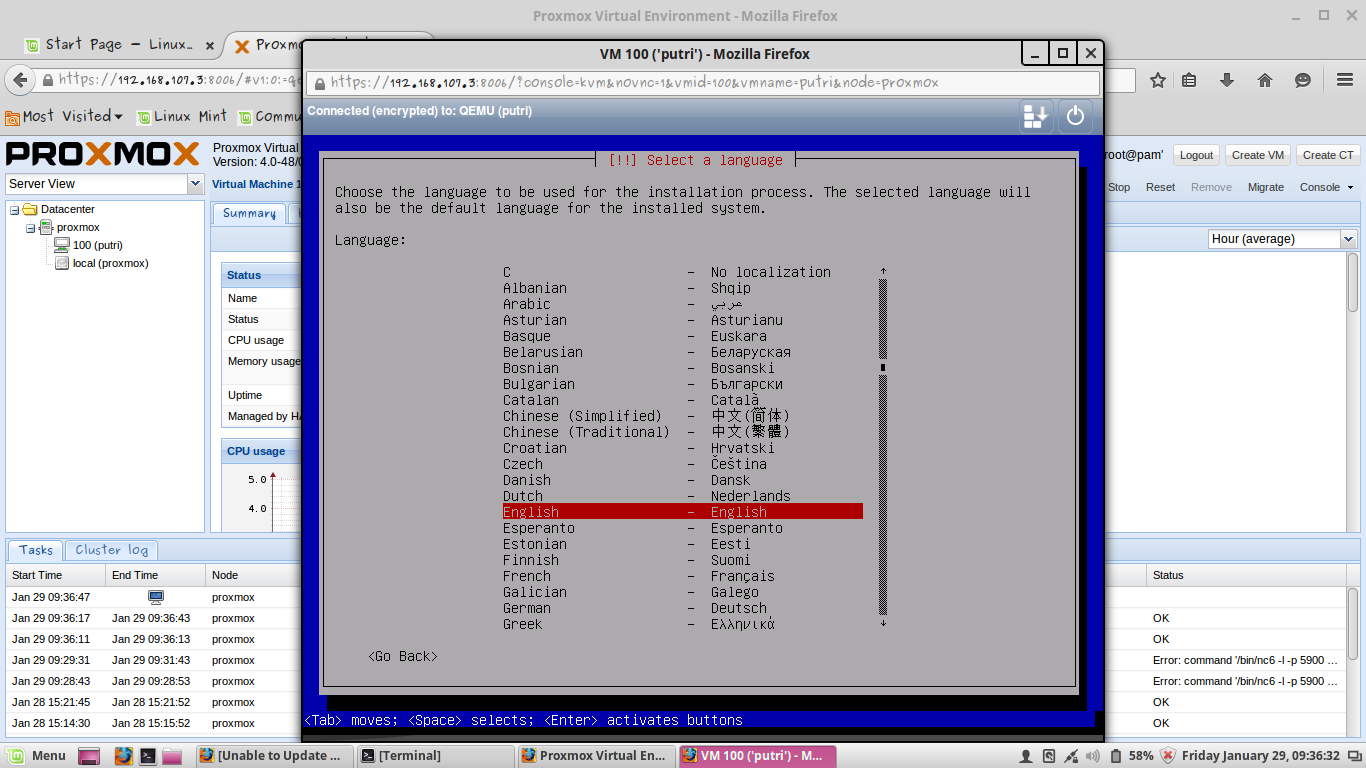Click the VM console window URL bar
The height and width of the screenshot is (768, 1366).
click(703, 83)
